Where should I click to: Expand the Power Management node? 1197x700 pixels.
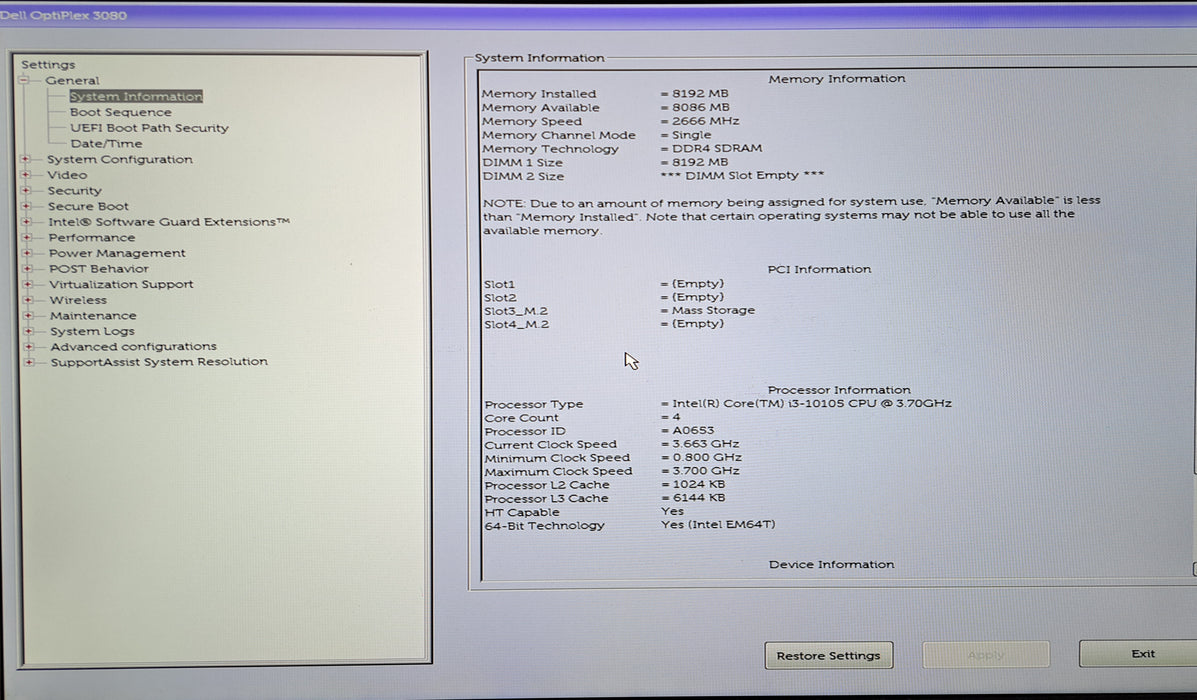[x=27, y=253]
